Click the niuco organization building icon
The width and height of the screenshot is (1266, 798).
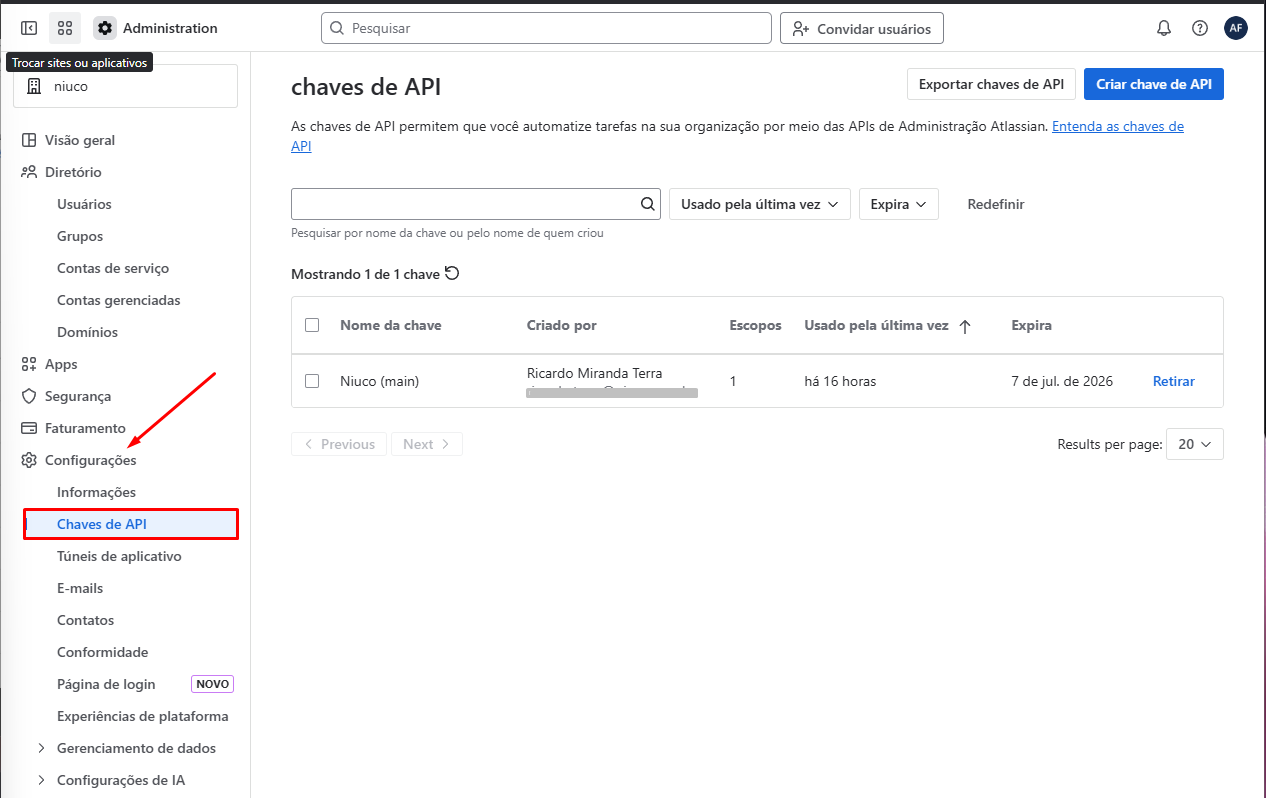click(x=33, y=86)
